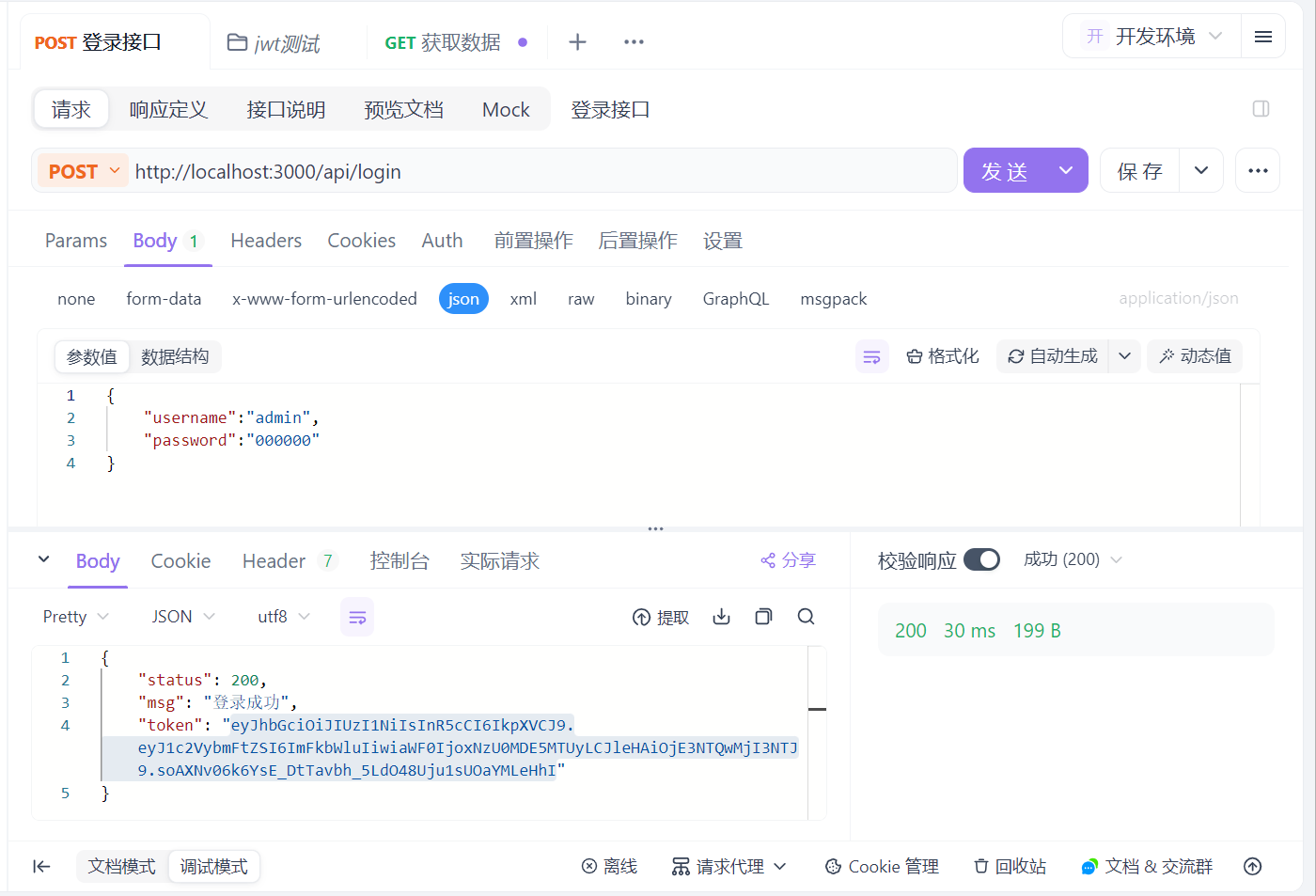
Task: Click the 自动生成 icon to auto-generate body
Action: click(x=1052, y=356)
